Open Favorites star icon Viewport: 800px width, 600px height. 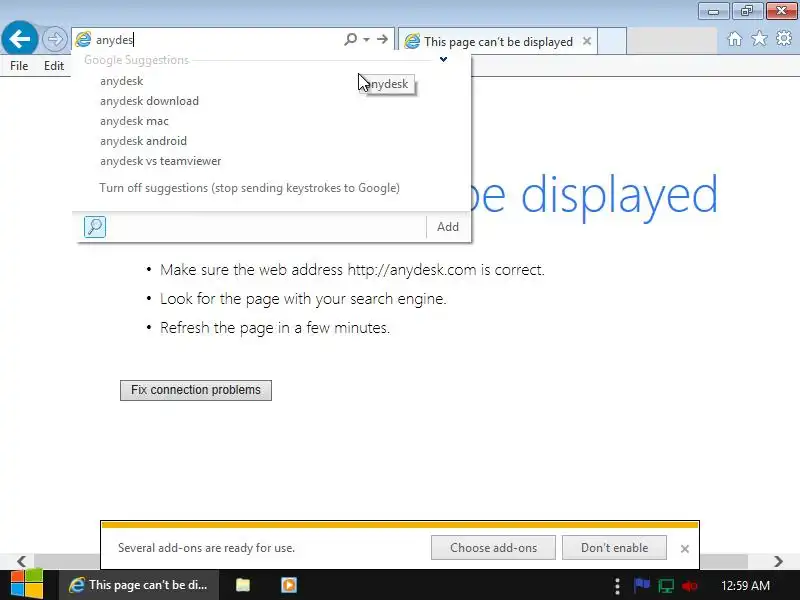[x=759, y=38]
